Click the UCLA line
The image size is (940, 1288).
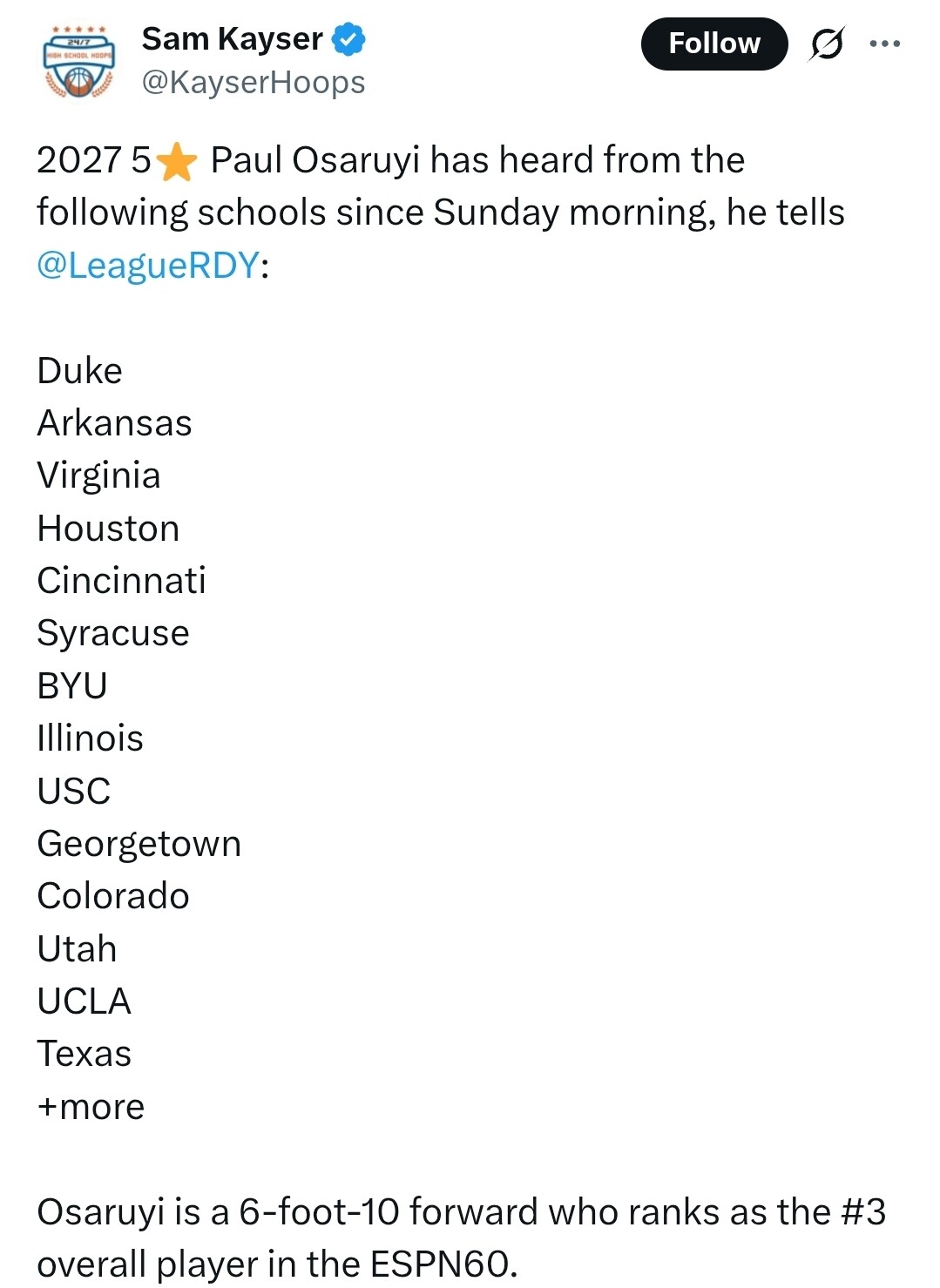pos(84,1001)
